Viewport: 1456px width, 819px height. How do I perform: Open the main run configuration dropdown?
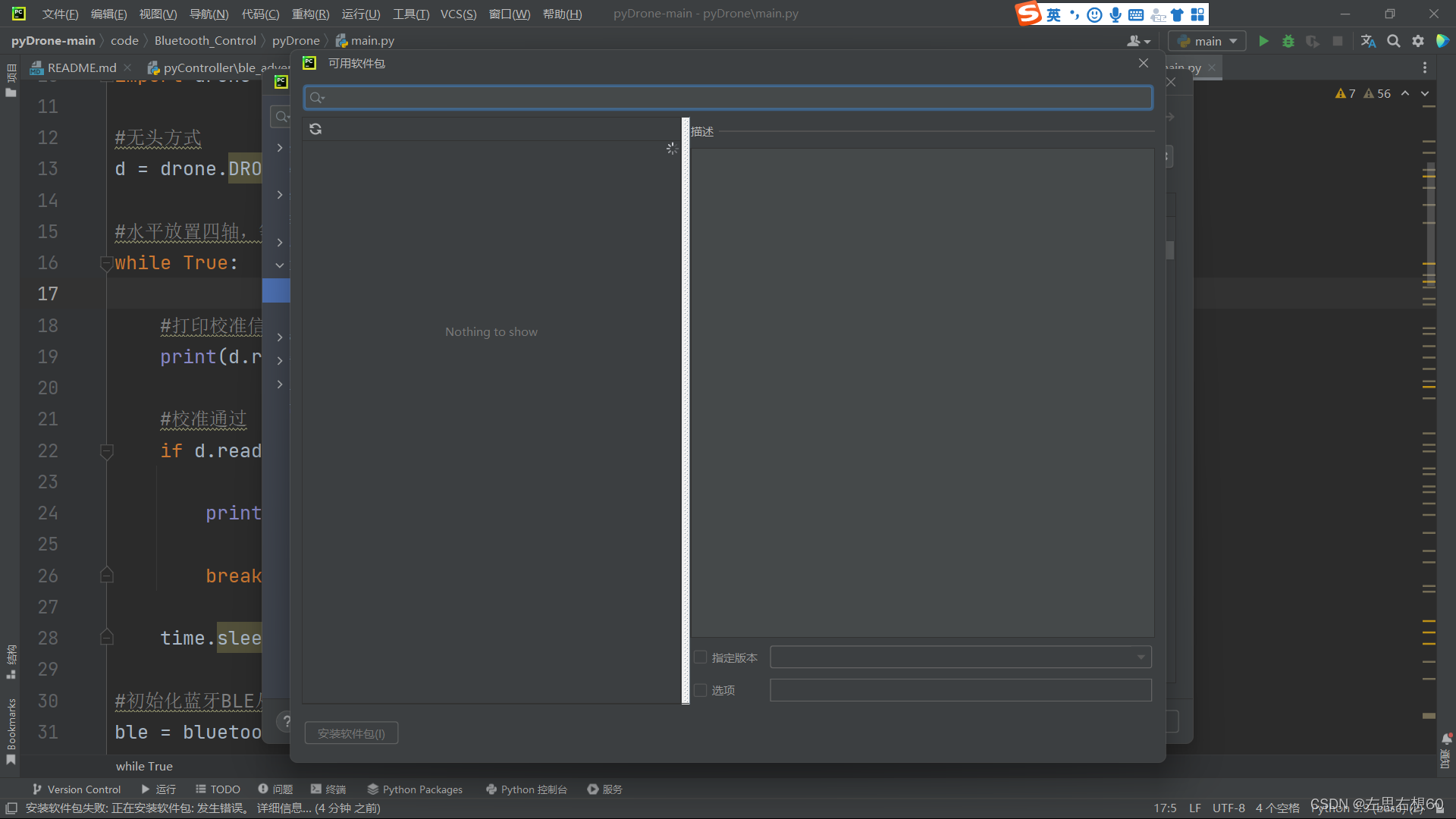(x=1207, y=41)
